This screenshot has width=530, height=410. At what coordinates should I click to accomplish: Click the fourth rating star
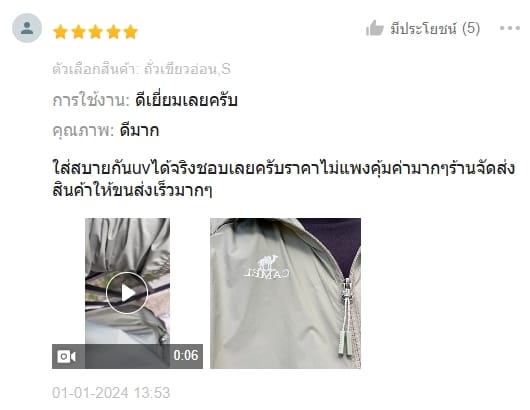(113, 32)
